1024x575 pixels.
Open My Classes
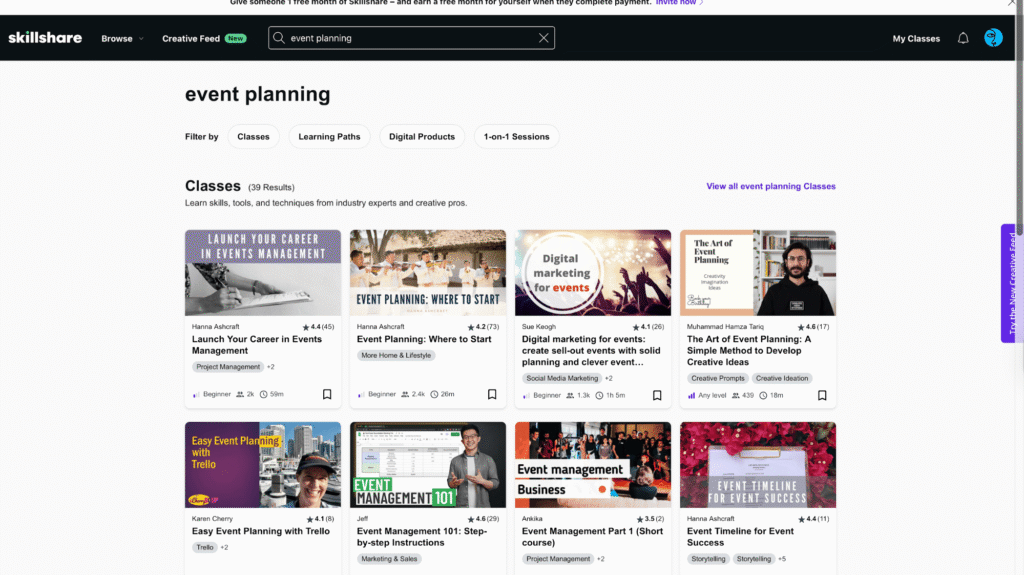(x=916, y=39)
